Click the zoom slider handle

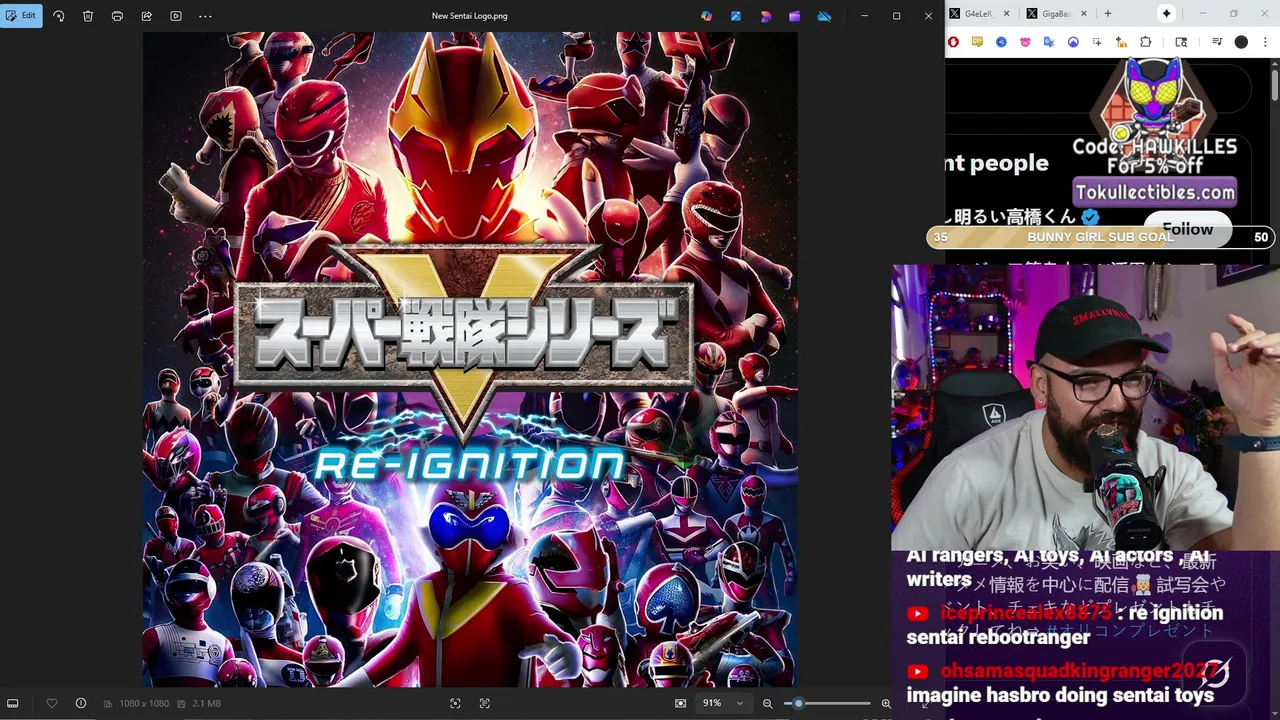pos(797,703)
